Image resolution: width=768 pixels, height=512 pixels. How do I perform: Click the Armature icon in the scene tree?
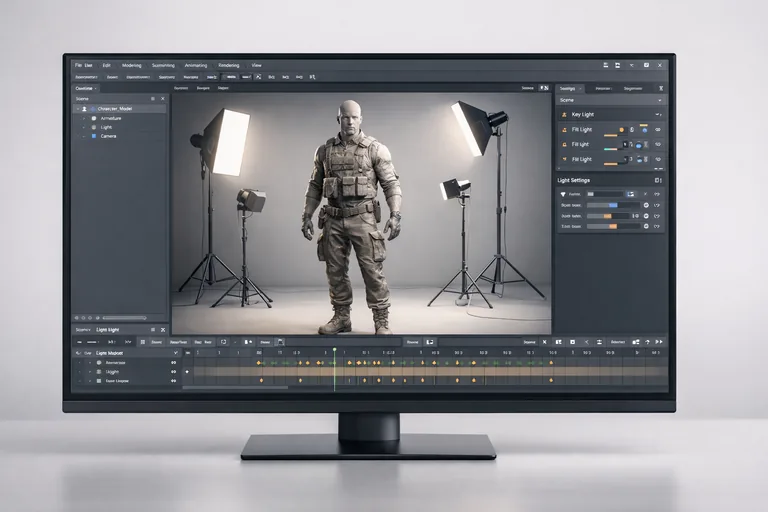93,118
